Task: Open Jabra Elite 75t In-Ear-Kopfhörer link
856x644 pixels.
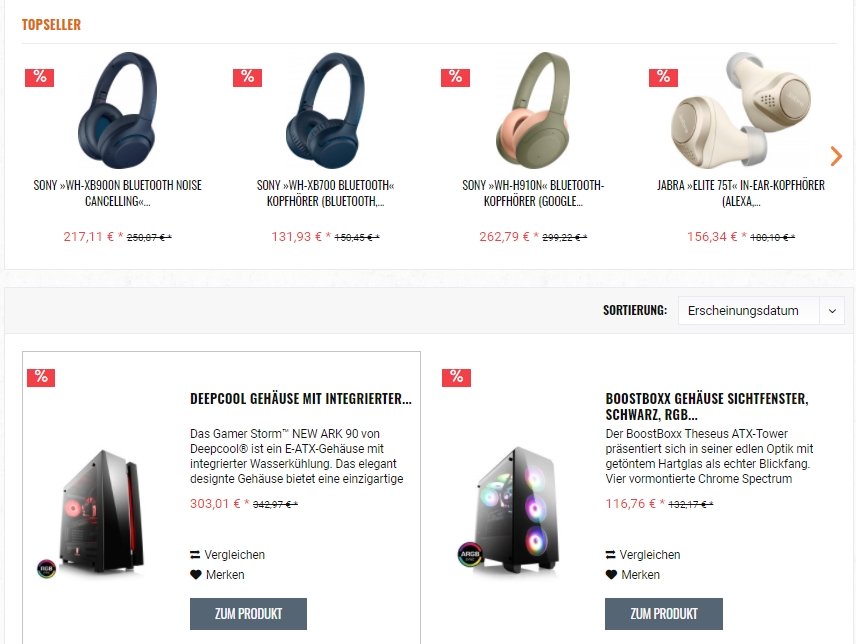Action: [x=741, y=193]
